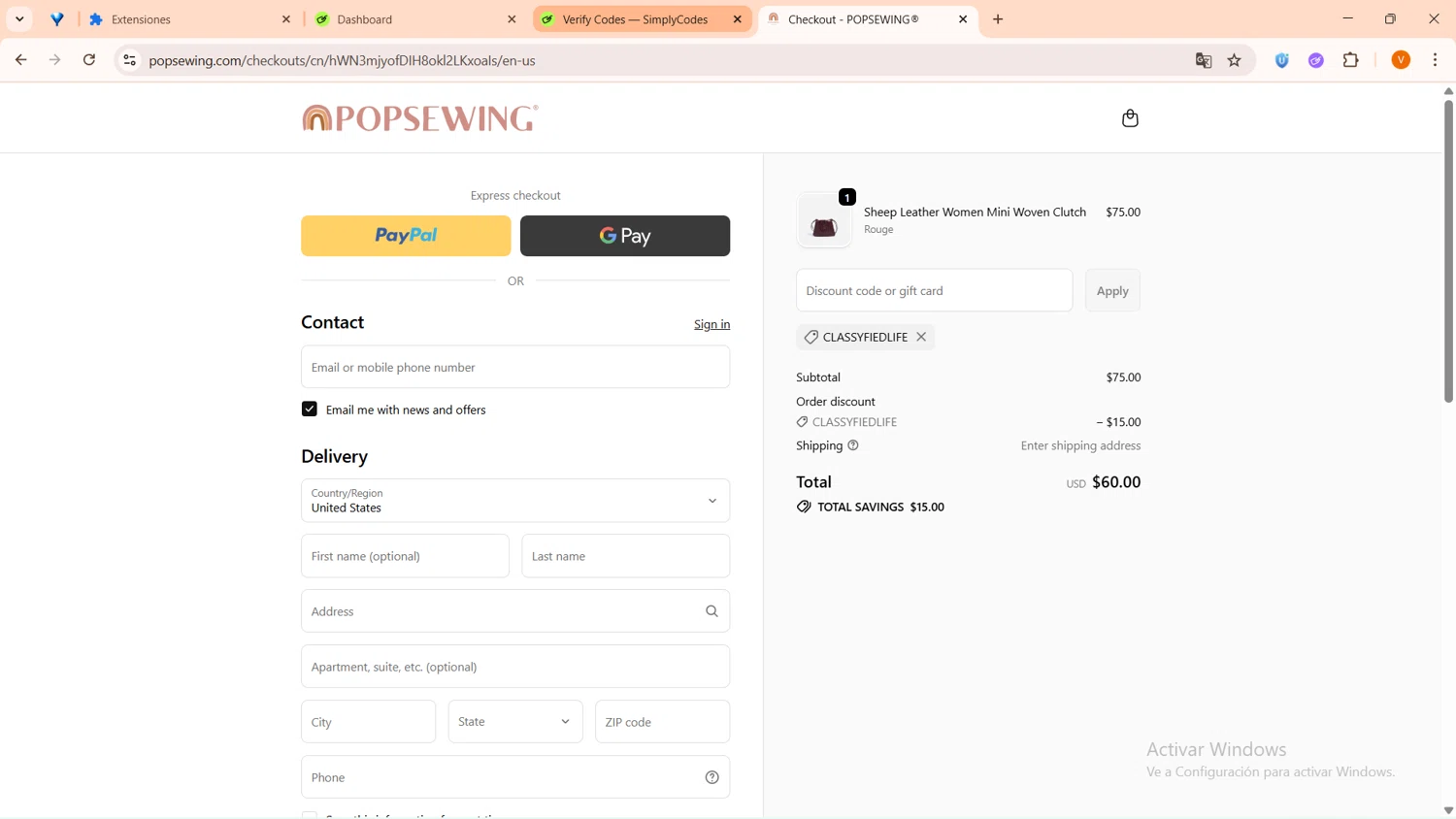Click the translate page icon

click(x=1204, y=60)
